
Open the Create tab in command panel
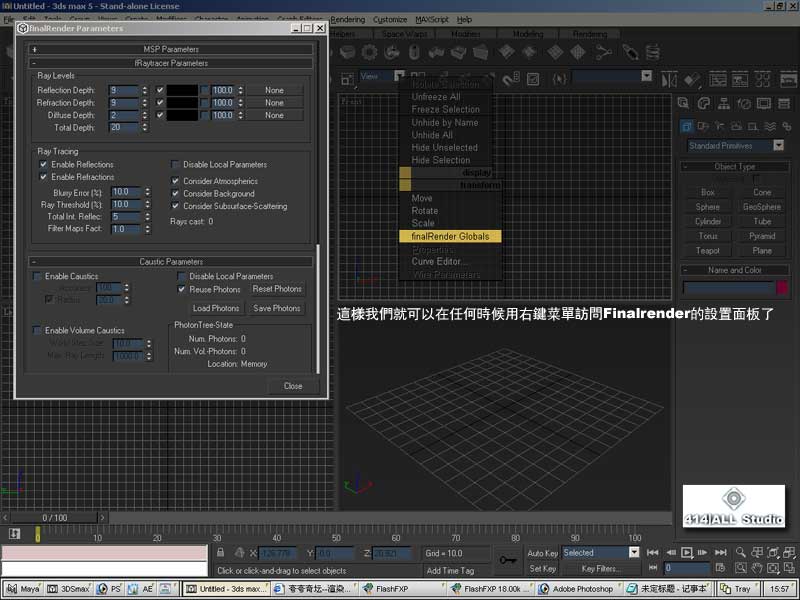point(684,104)
